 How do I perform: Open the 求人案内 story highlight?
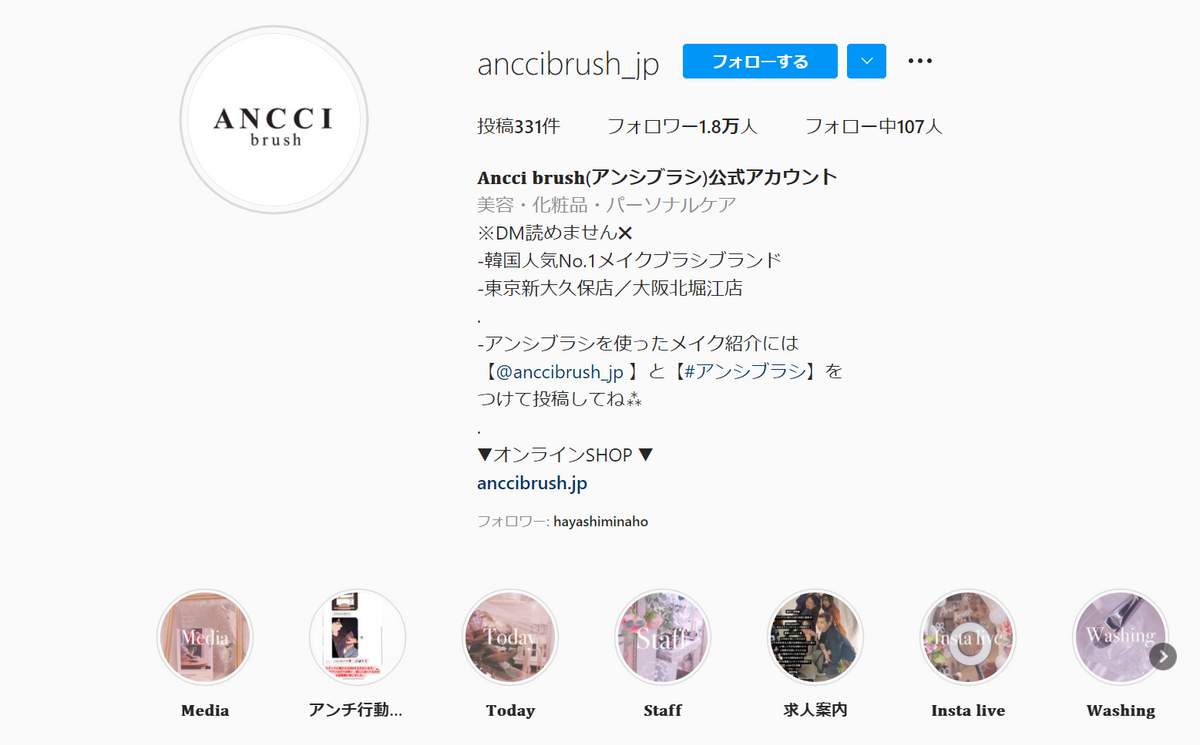815,637
